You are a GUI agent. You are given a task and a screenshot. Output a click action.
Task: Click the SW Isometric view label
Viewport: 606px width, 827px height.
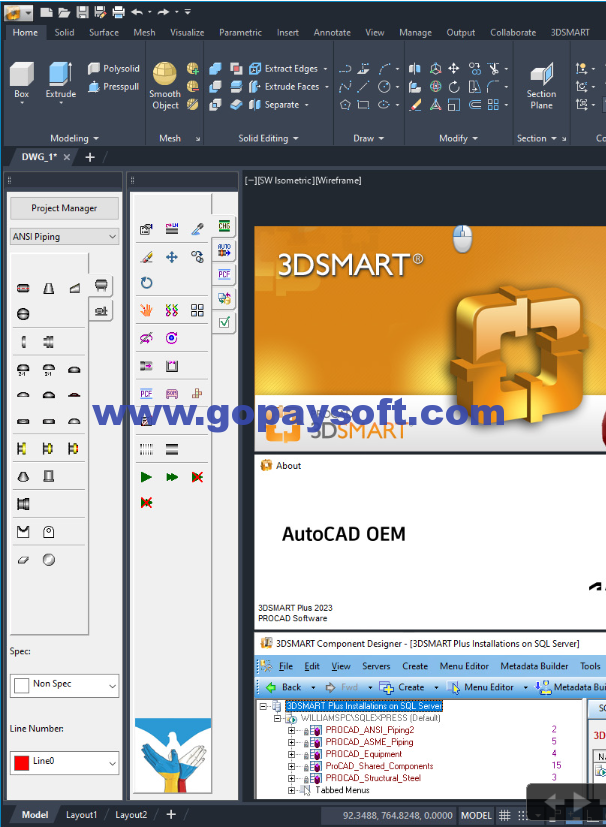286,180
